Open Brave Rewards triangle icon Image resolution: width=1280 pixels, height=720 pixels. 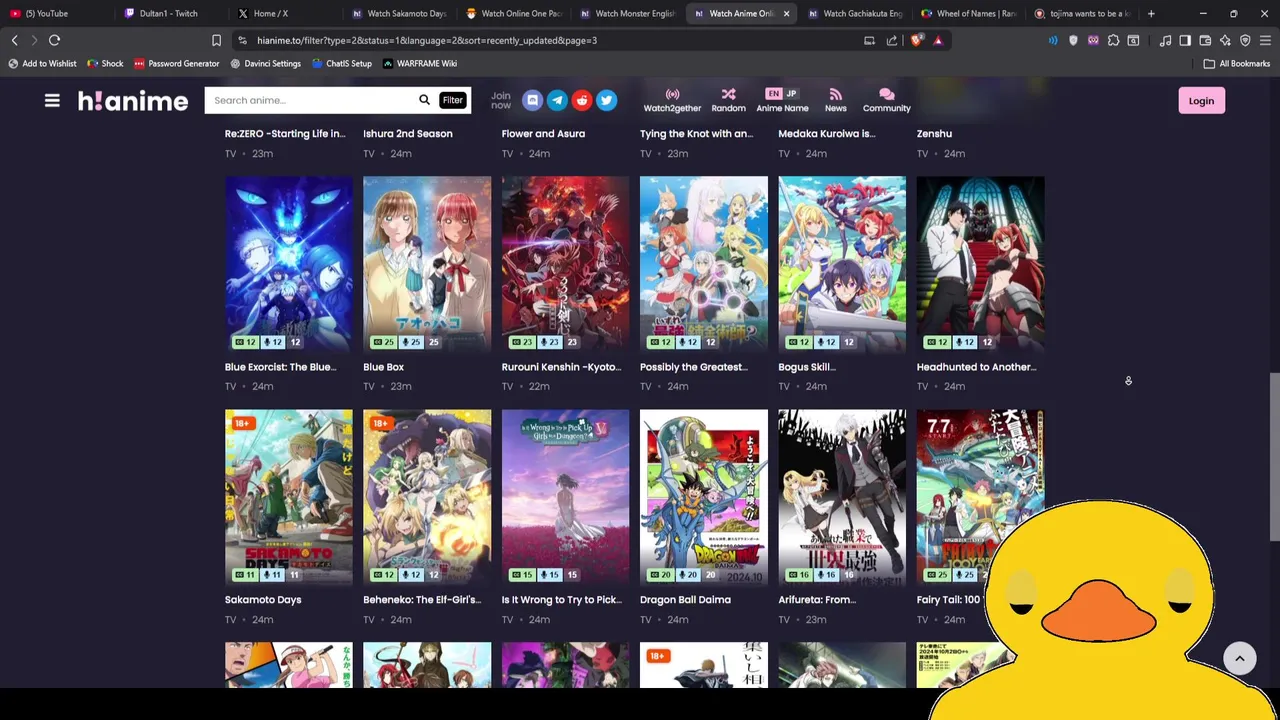tap(938, 40)
